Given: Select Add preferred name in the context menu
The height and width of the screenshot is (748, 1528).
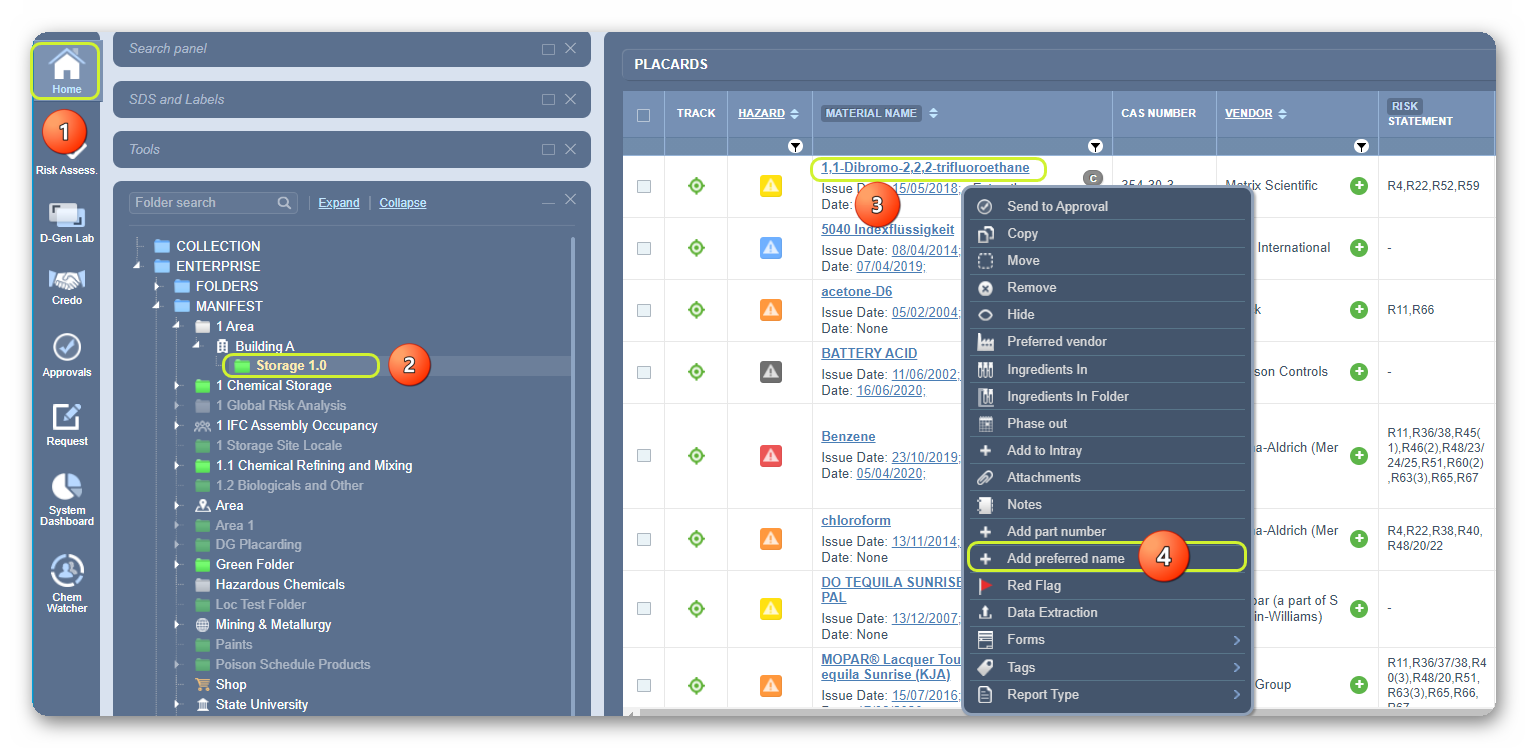Looking at the screenshot, I should click(x=1108, y=558).
